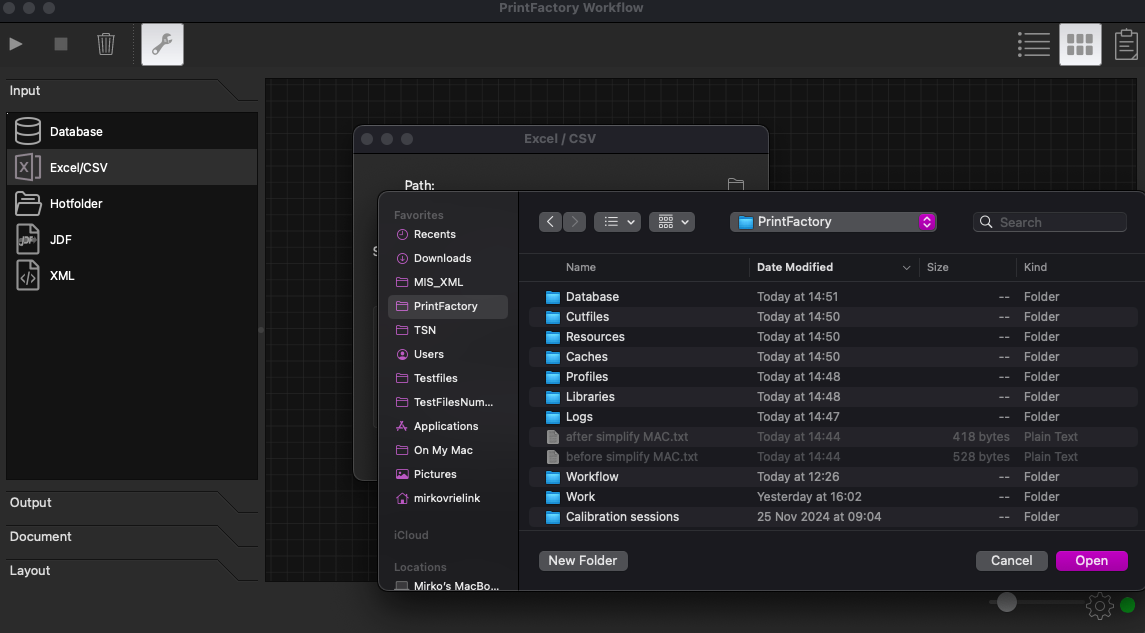Select the Cutfiles folder row
The width and height of the screenshot is (1145, 633).
[833, 317]
